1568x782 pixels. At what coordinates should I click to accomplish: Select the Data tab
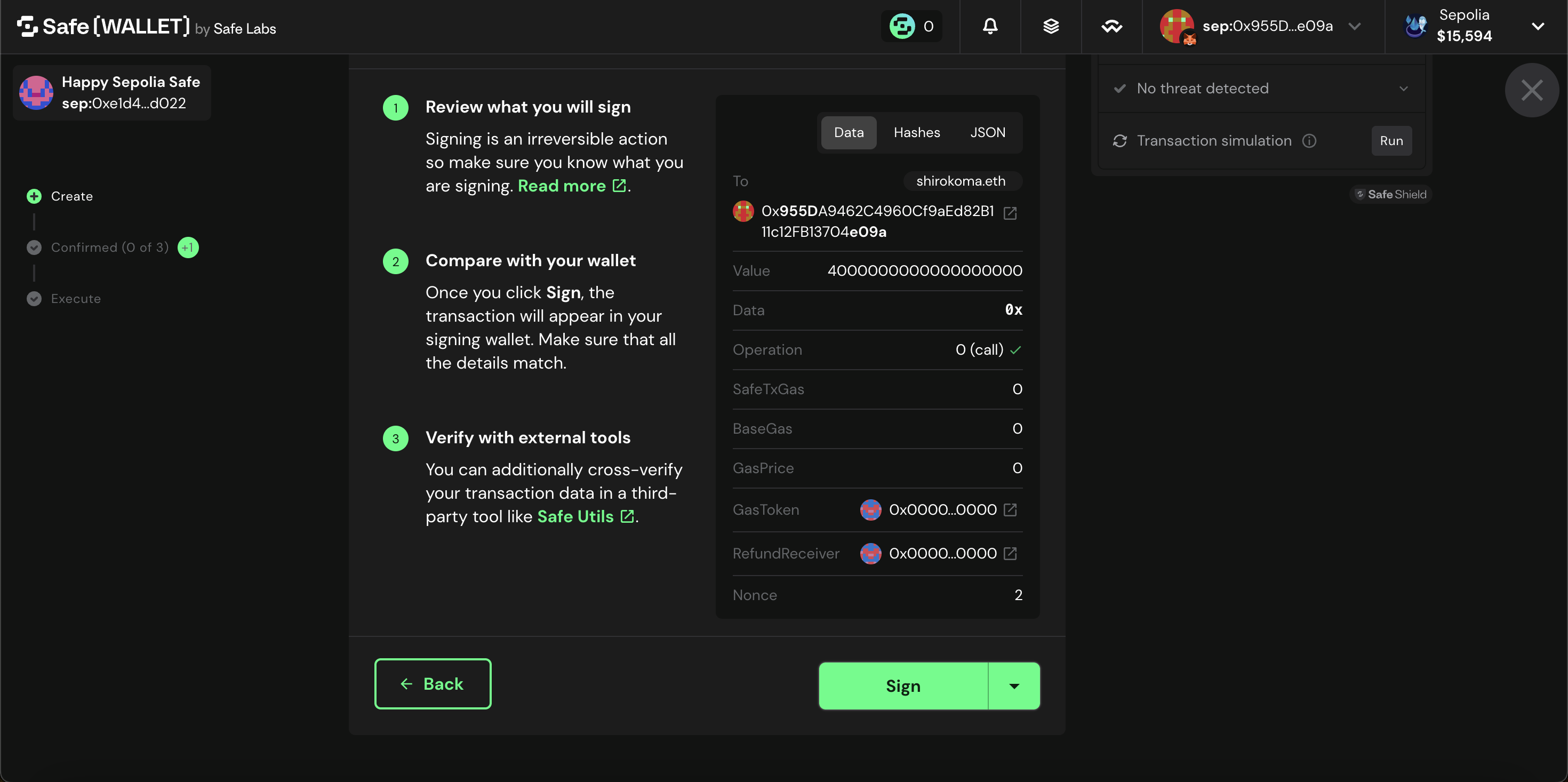[849, 133]
